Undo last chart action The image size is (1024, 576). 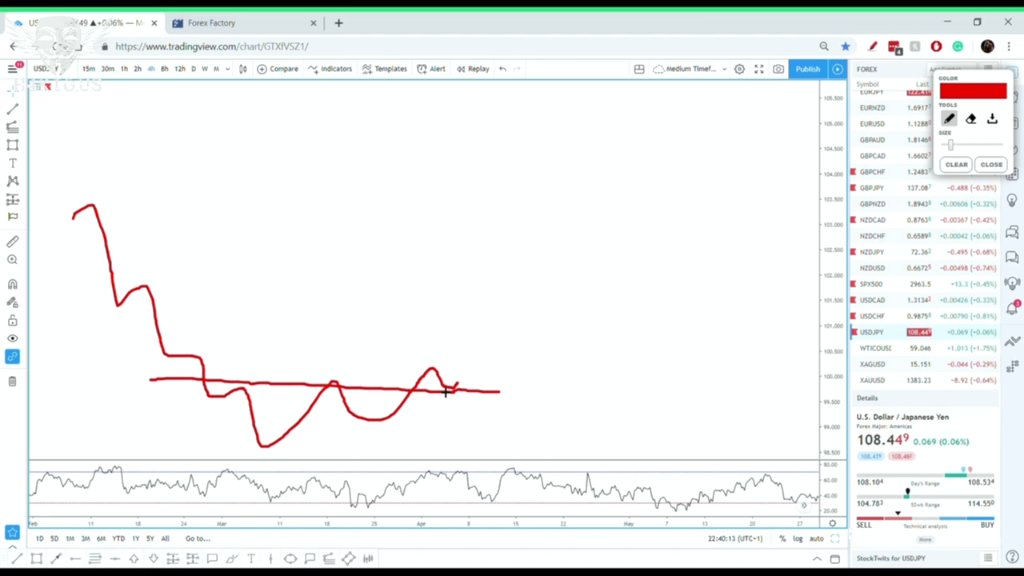coord(502,69)
